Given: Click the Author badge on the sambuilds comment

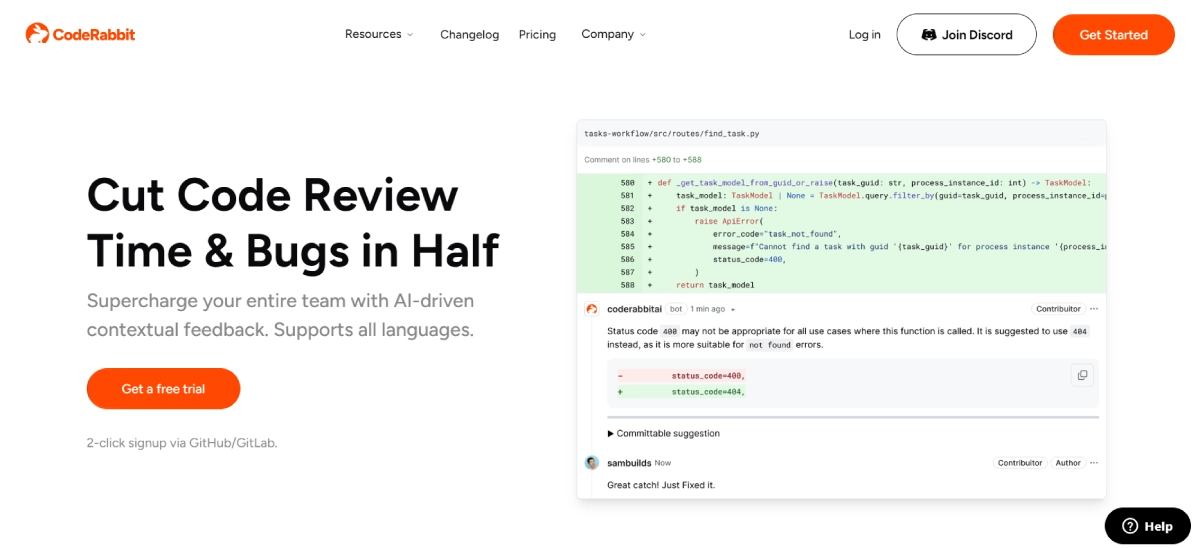Looking at the screenshot, I should click(x=1067, y=463).
